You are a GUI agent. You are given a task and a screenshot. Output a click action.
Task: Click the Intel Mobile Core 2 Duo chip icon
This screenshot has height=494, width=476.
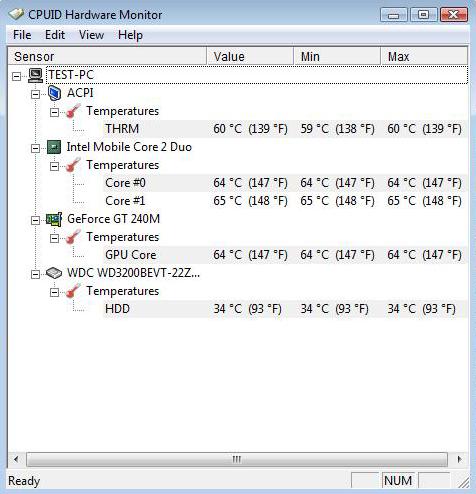click(x=54, y=147)
